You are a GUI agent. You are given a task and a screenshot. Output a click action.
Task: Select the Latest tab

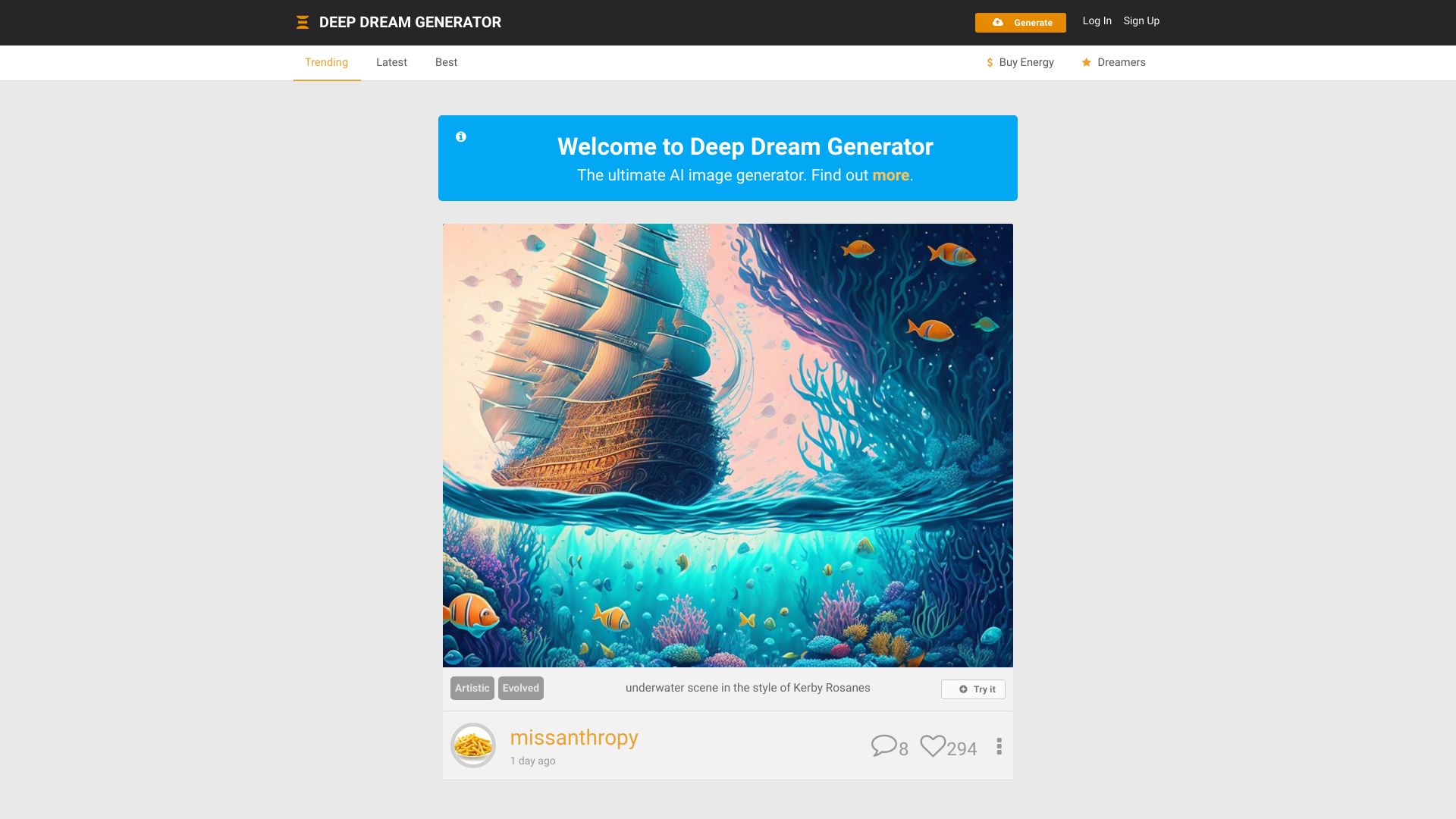pos(391,62)
